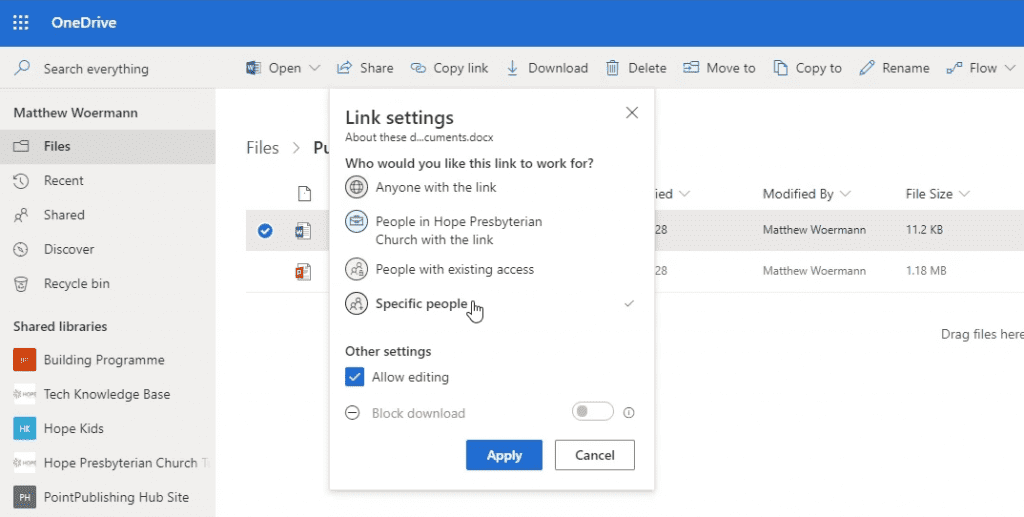1024x517 pixels.
Task: Click the Hope Kids HK icon
Action: [25, 429]
